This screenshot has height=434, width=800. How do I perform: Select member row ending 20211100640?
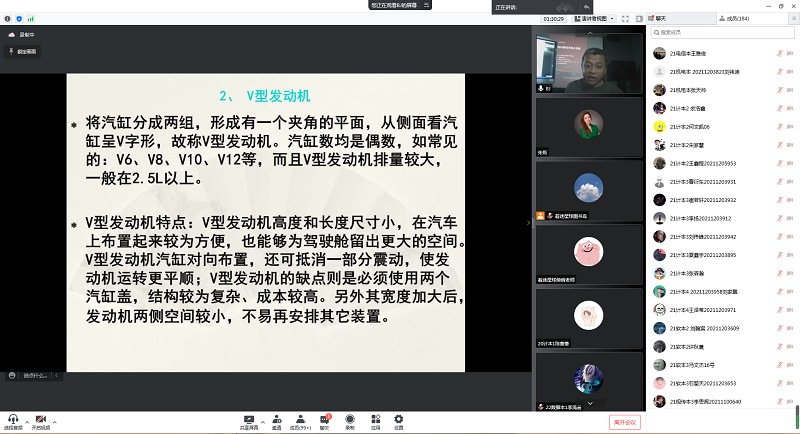723,402
